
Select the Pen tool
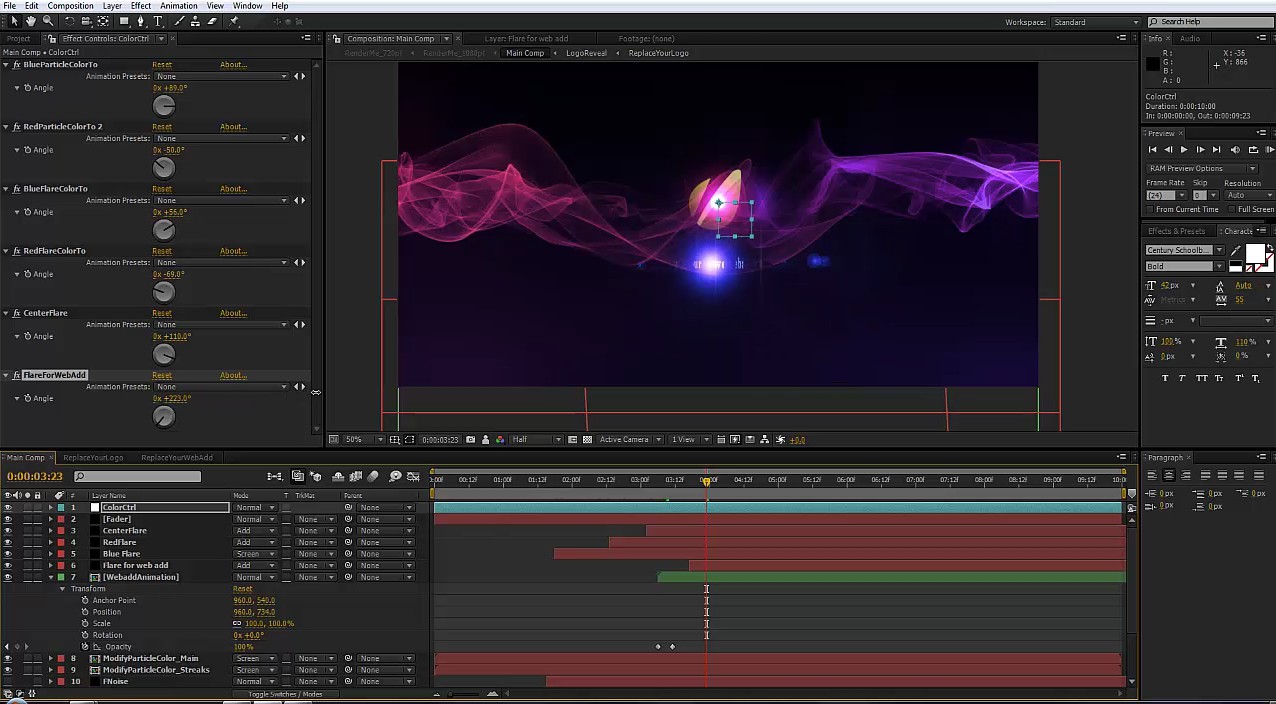[142, 21]
